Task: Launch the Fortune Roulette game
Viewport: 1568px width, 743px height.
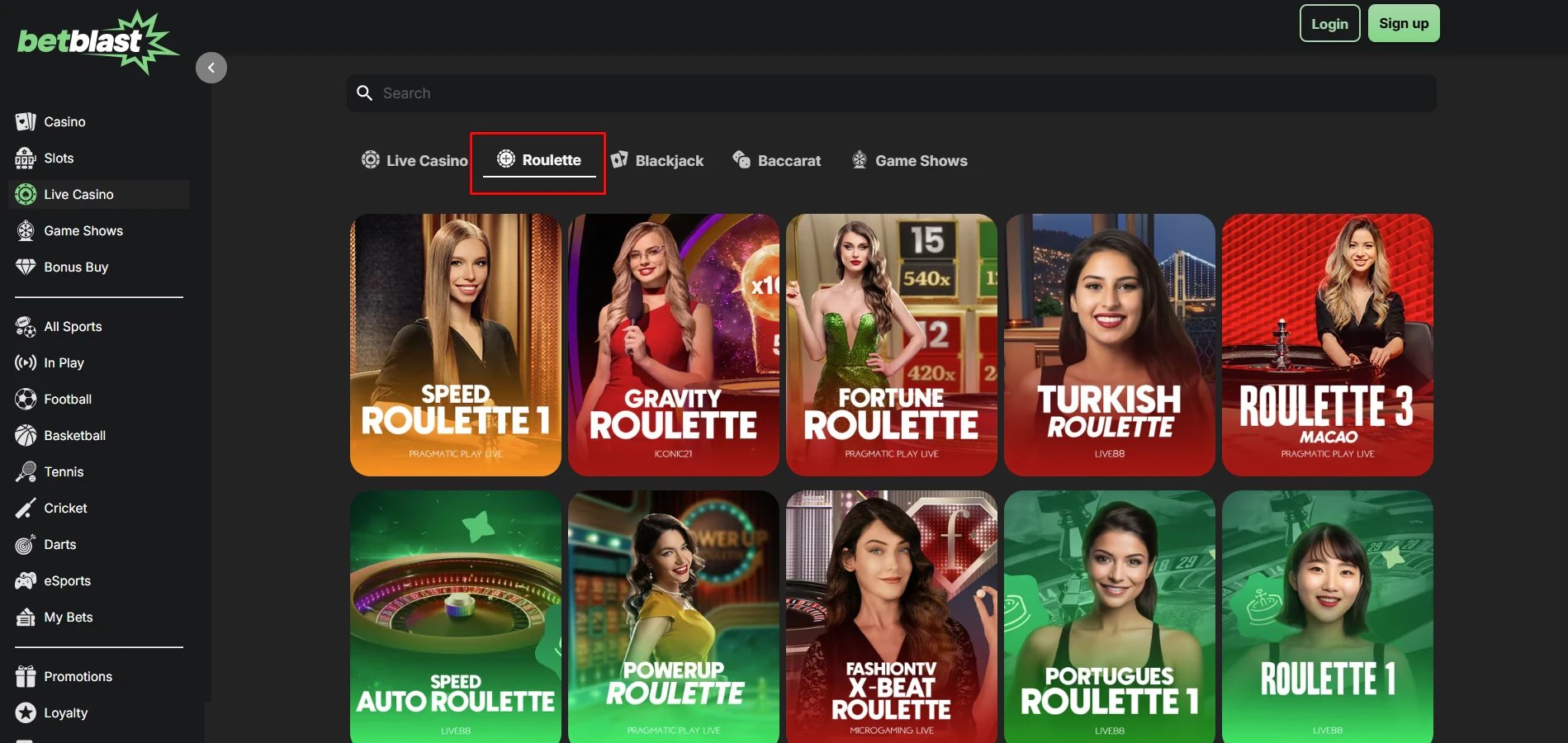Action: (892, 345)
